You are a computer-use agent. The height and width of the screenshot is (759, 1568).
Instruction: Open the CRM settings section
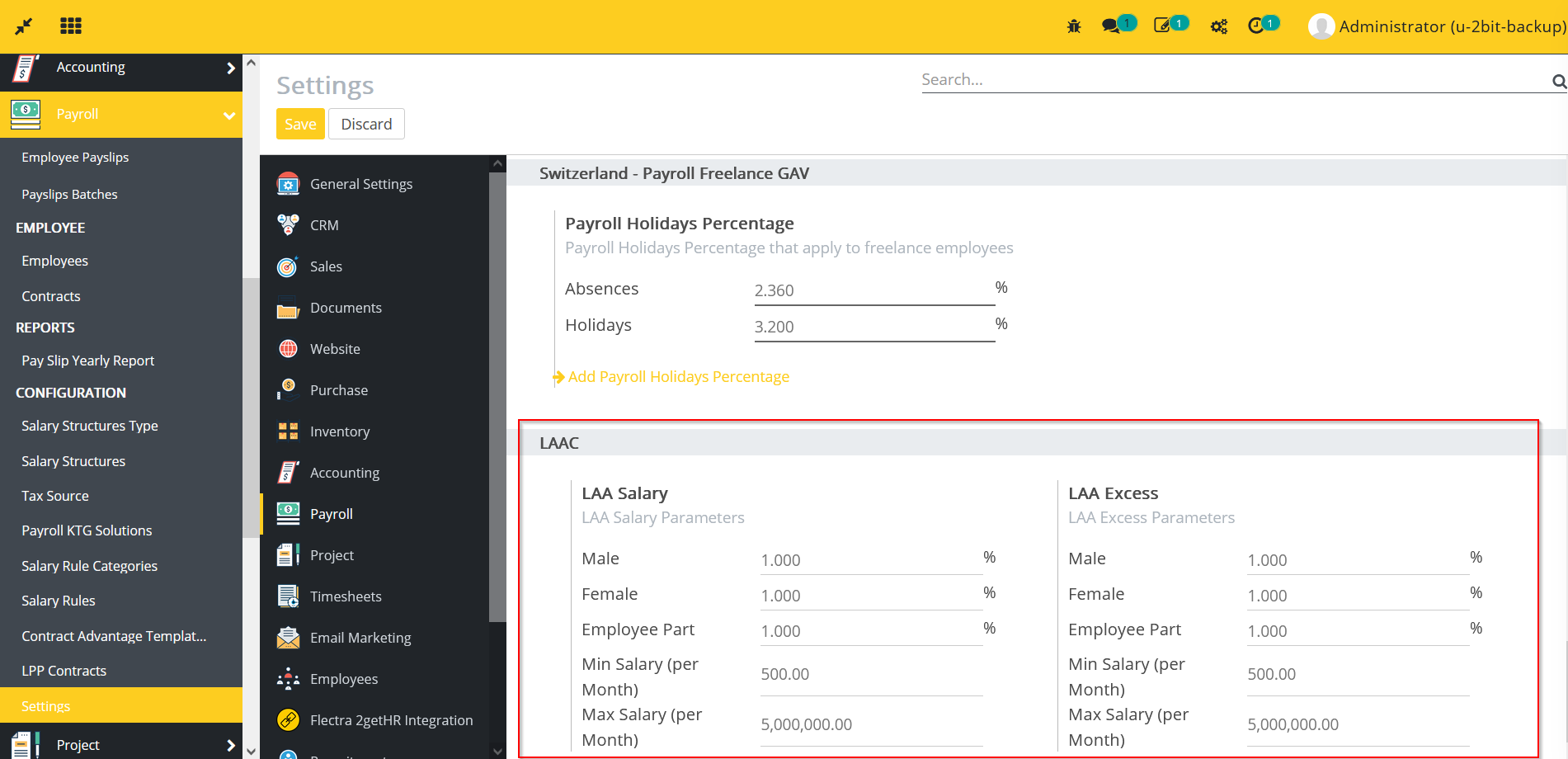coord(324,225)
